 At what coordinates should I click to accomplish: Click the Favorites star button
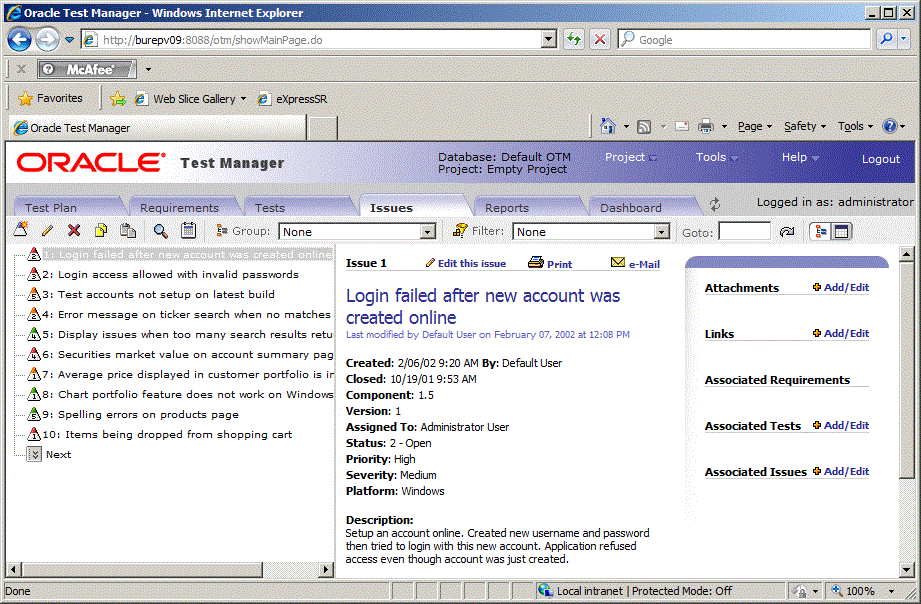50,98
